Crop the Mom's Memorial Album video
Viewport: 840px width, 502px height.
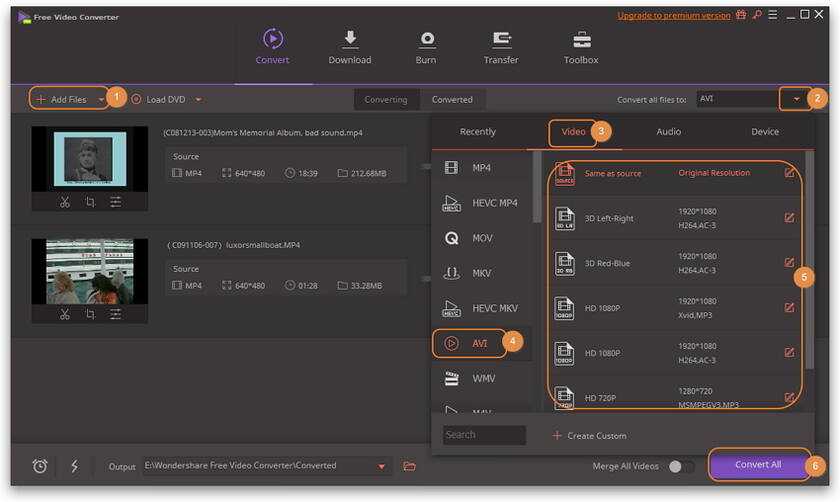(90, 202)
